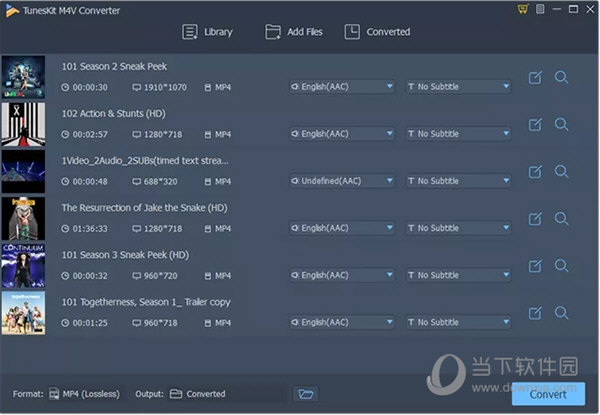Expand audio dropdown for Resurrection of Jake the Snake
This screenshot has width=600, height=415.
(342, 228)
